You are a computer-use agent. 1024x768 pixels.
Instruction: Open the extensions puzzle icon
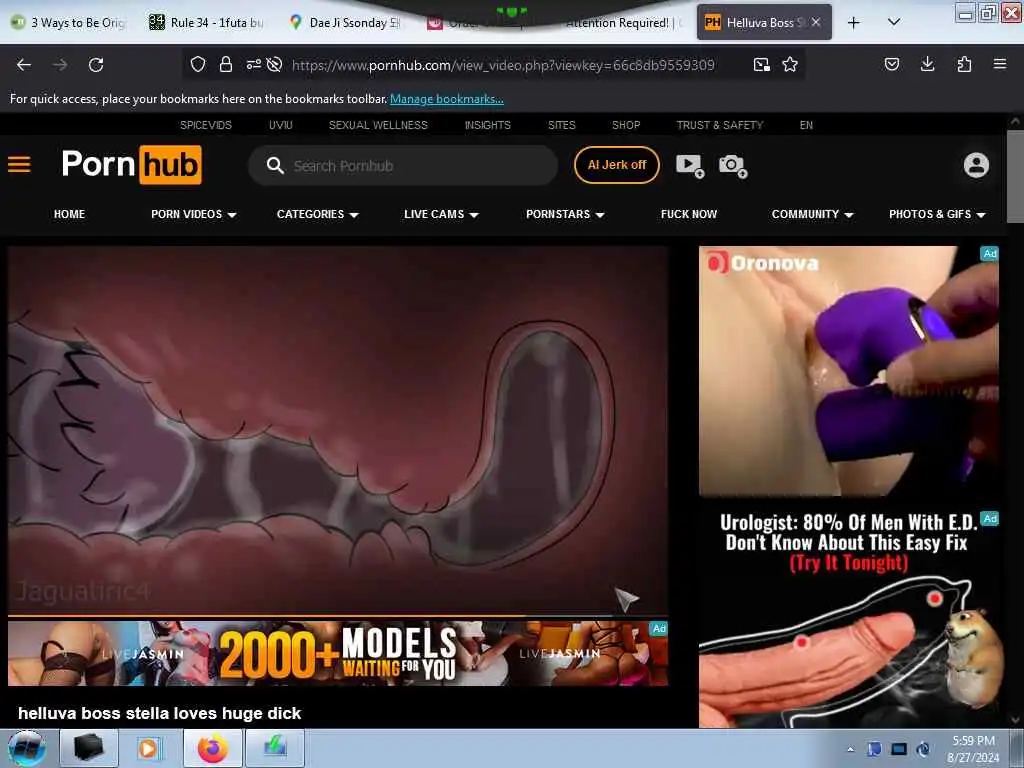pyautogui.click(x=964, y=64)
